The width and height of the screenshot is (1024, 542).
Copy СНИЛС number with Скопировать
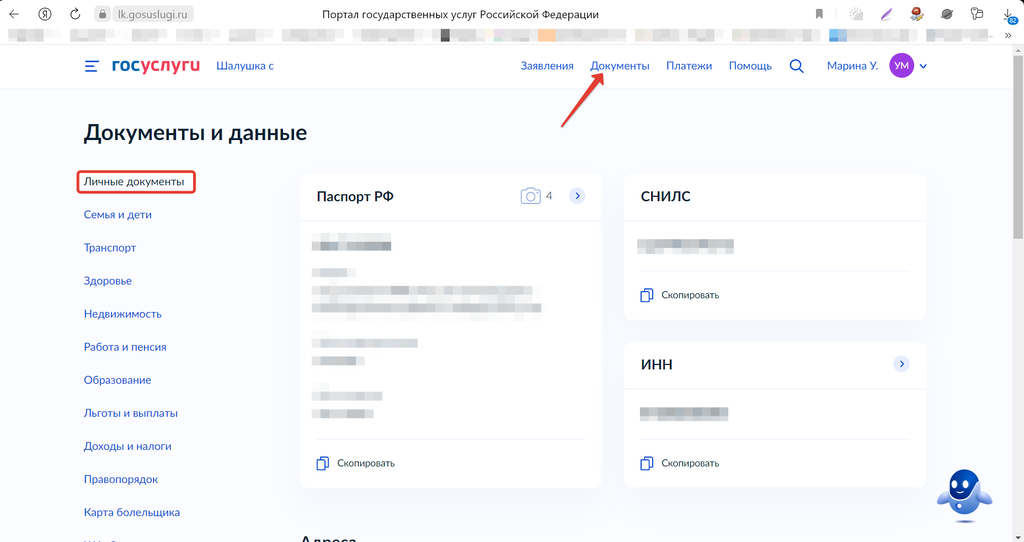(x=680, y=295)
